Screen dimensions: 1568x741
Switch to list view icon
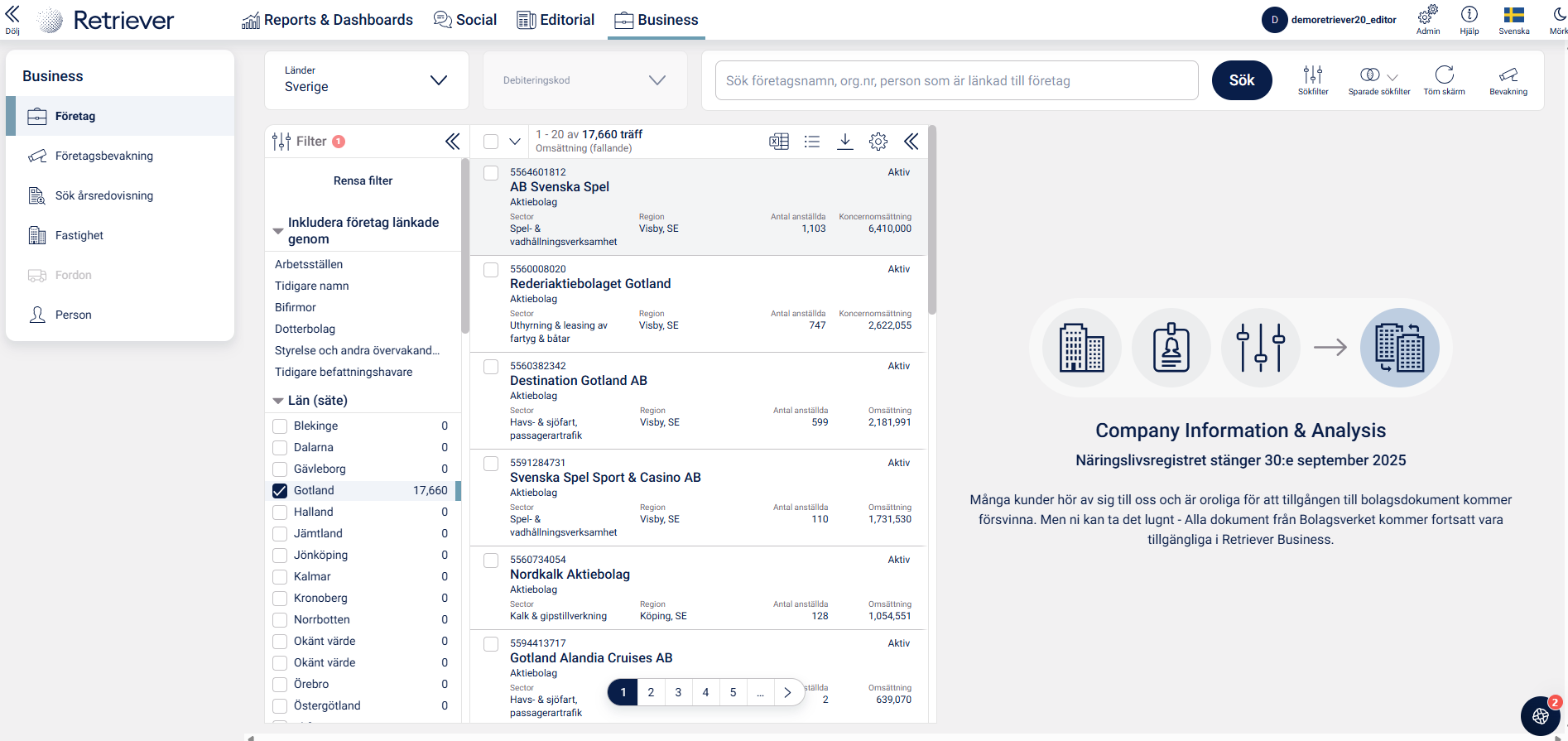click(x=811, y=142)
